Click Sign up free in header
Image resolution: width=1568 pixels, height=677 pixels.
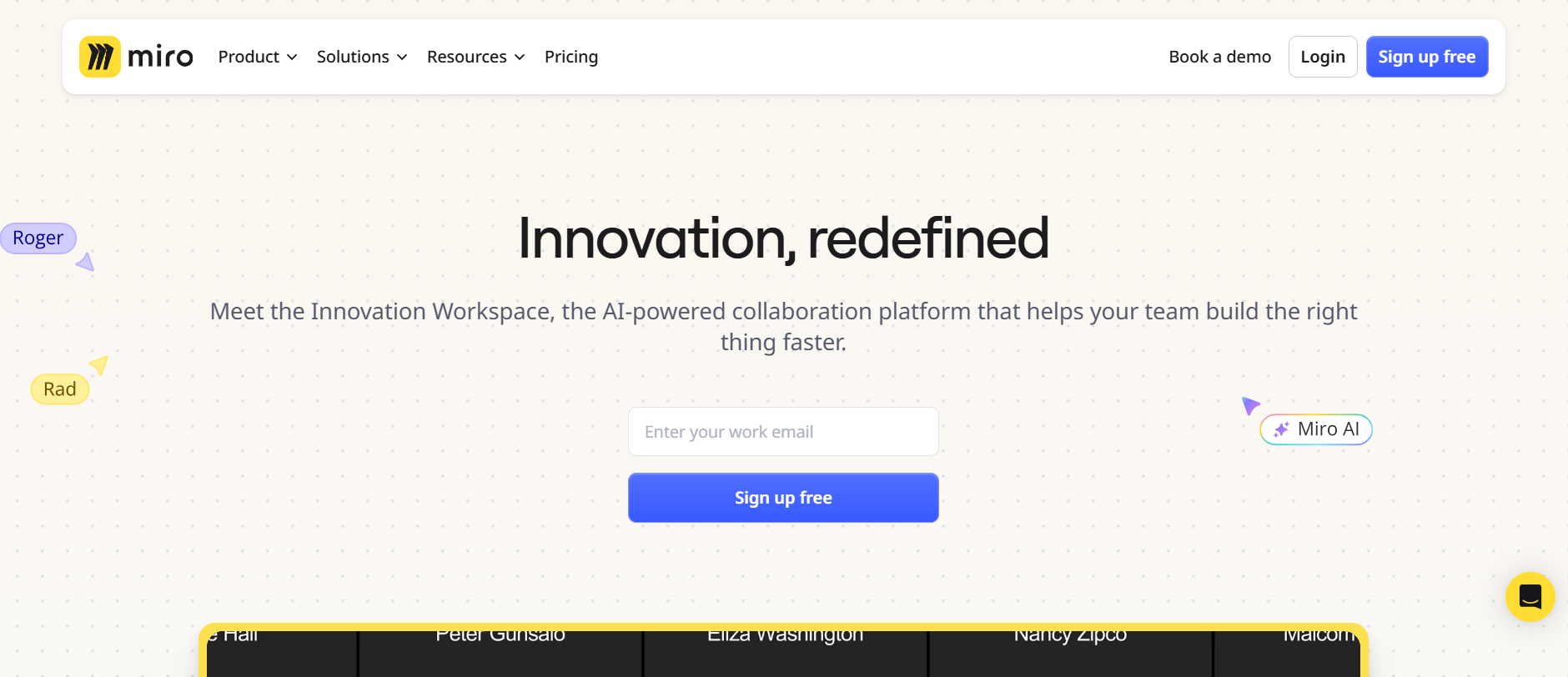click(1427, 57)
